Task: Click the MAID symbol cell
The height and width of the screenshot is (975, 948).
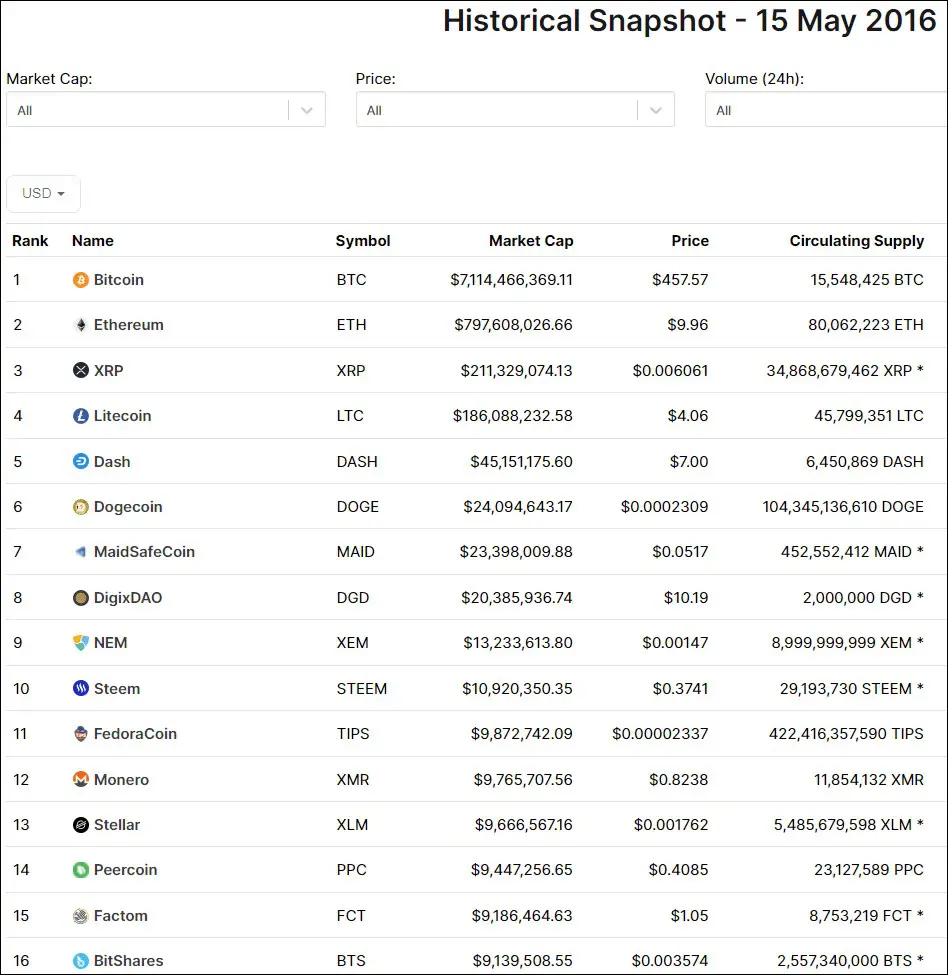Action: click(x=356, y=552)
